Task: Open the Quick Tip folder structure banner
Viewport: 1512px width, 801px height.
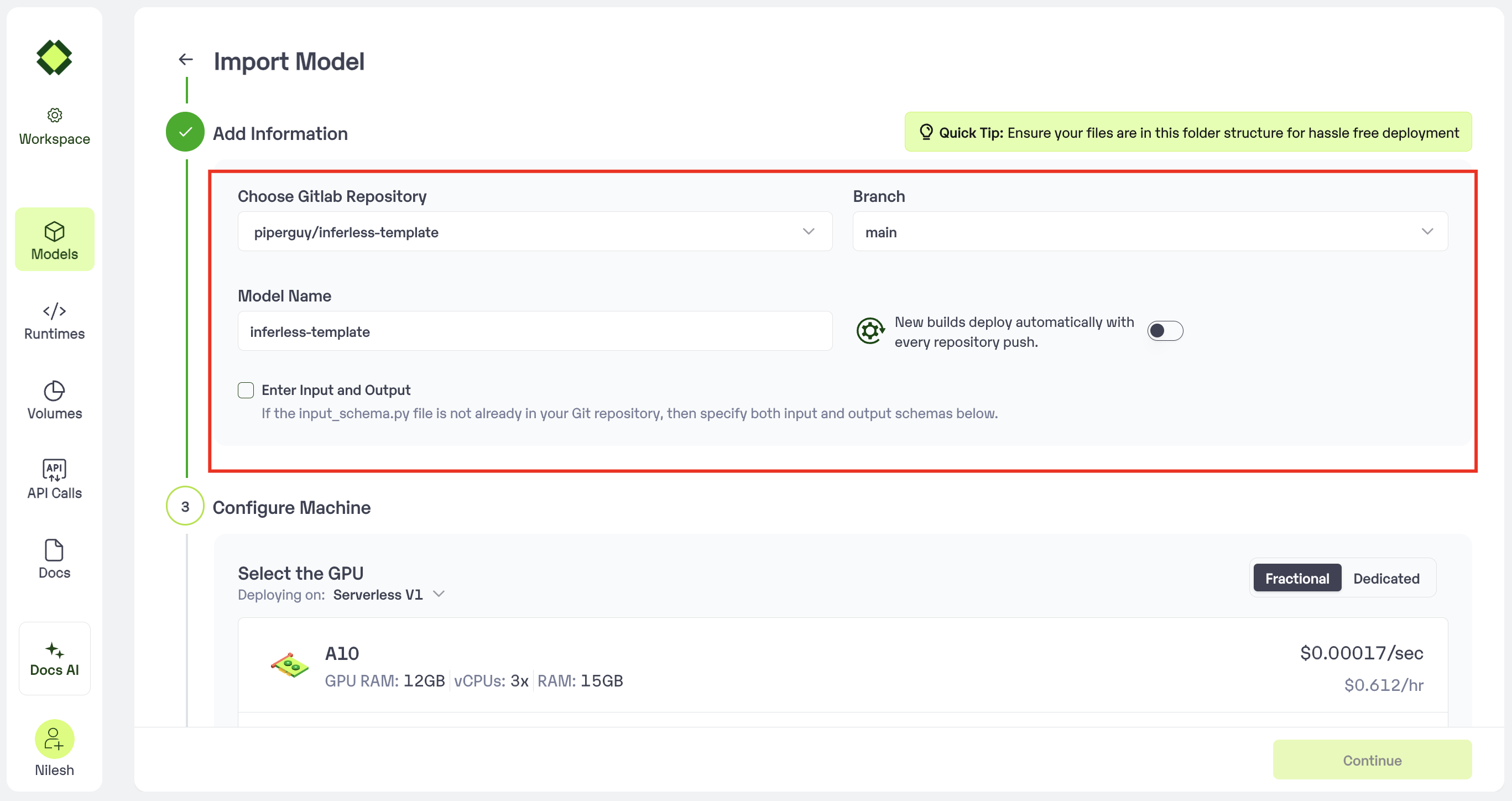Action: (1187, 133)
